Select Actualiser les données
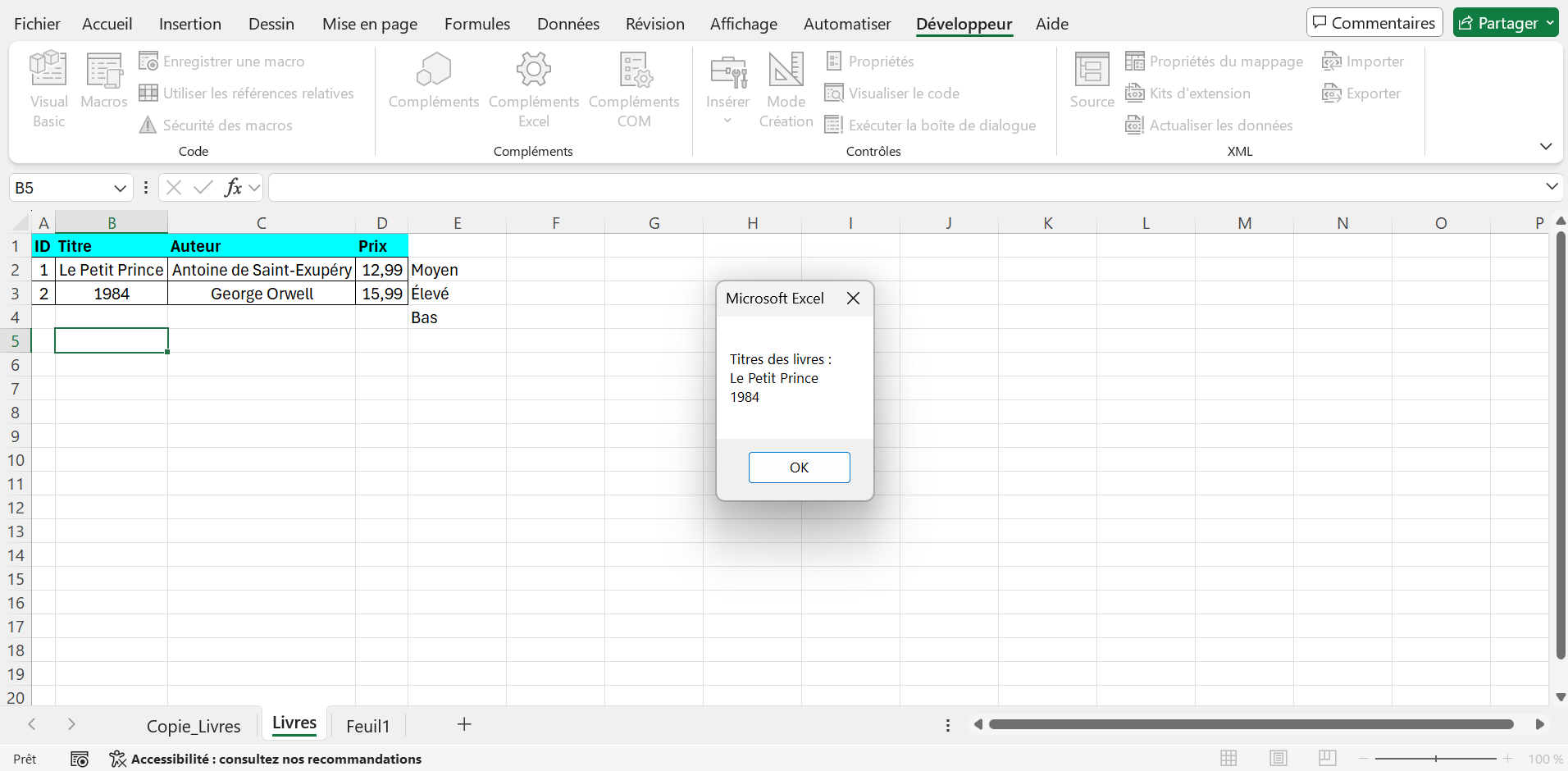 (x=1209, y=125)
